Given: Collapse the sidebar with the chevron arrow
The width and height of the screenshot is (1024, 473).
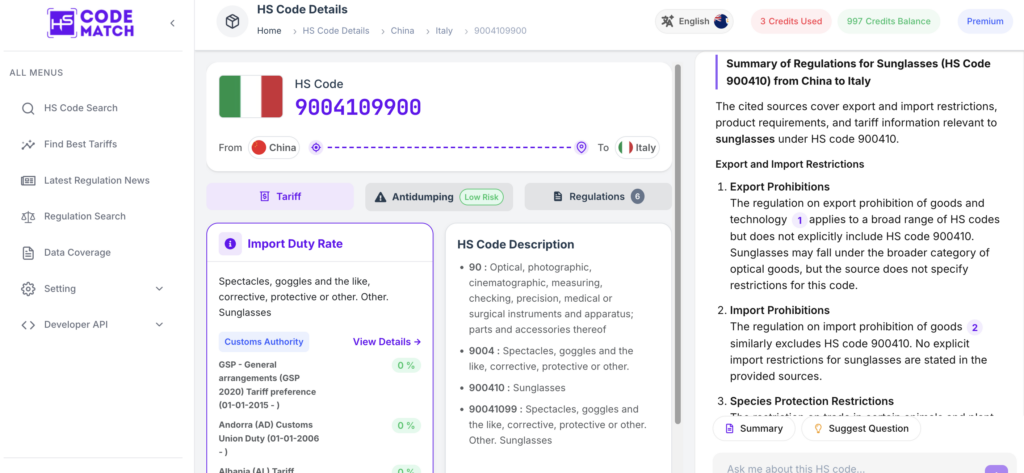Looking at the screenshot, I should tap(172, 23).
